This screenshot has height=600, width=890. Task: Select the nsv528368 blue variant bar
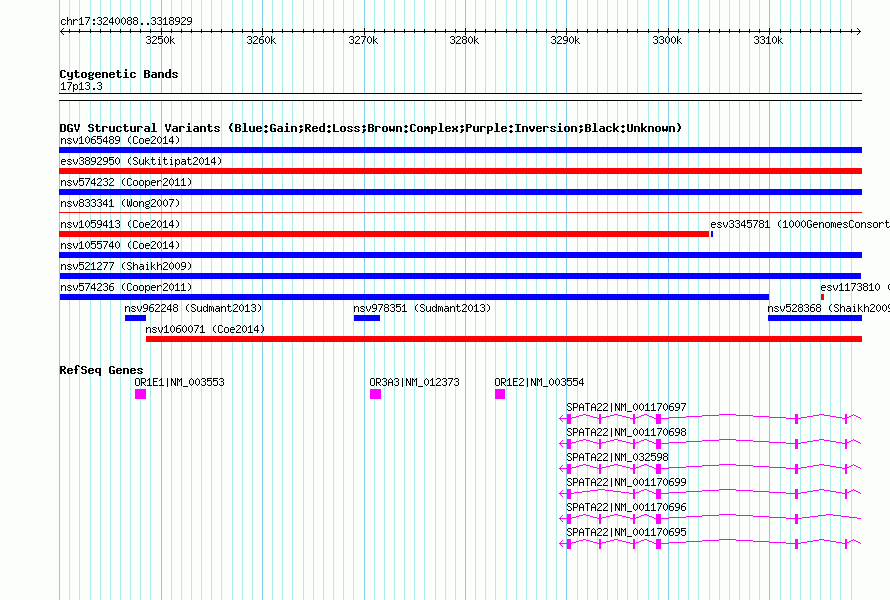pyautogui.click(x=815, y=318)
